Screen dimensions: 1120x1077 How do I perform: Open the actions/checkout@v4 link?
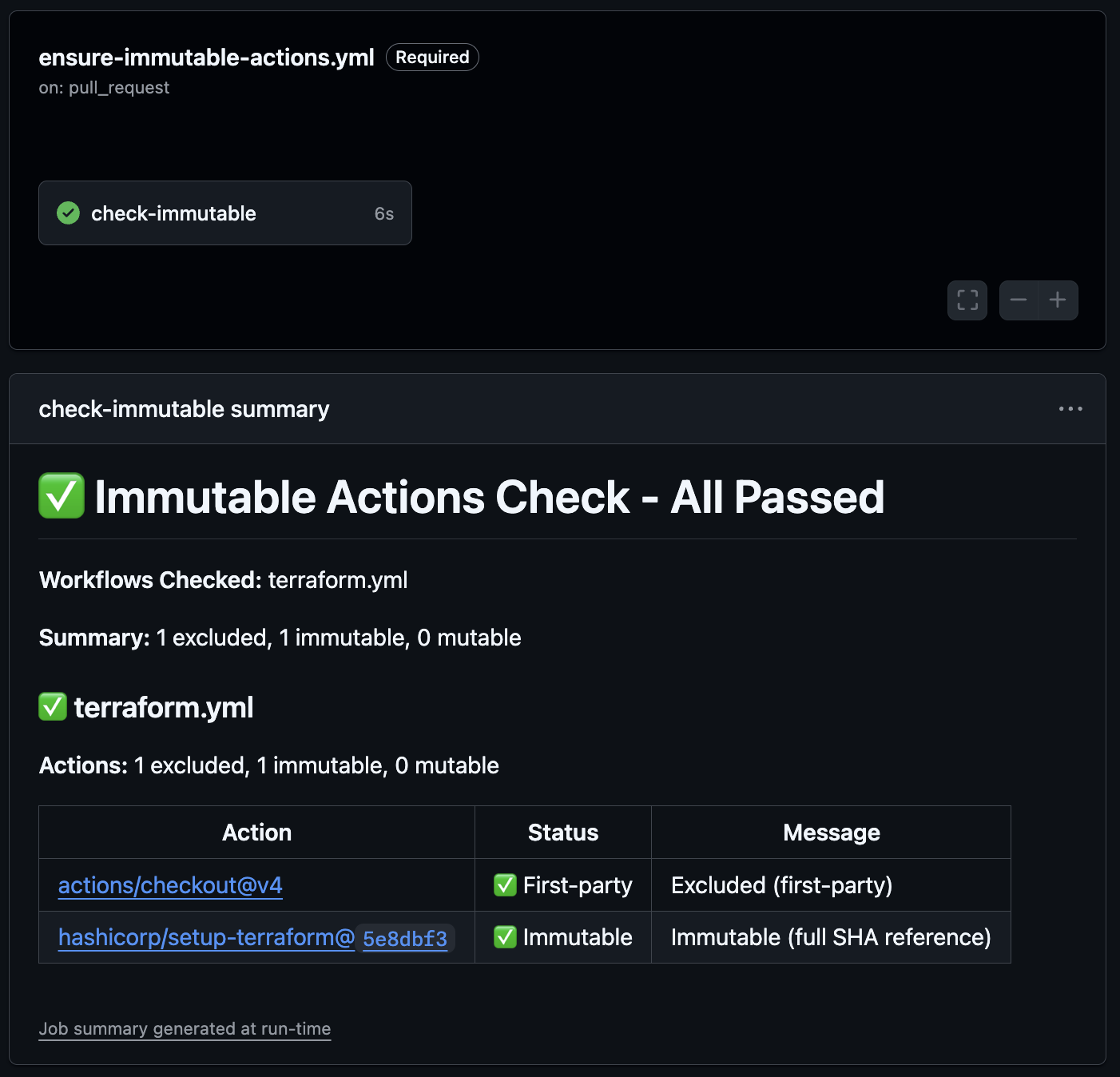(x=170, y=885)
